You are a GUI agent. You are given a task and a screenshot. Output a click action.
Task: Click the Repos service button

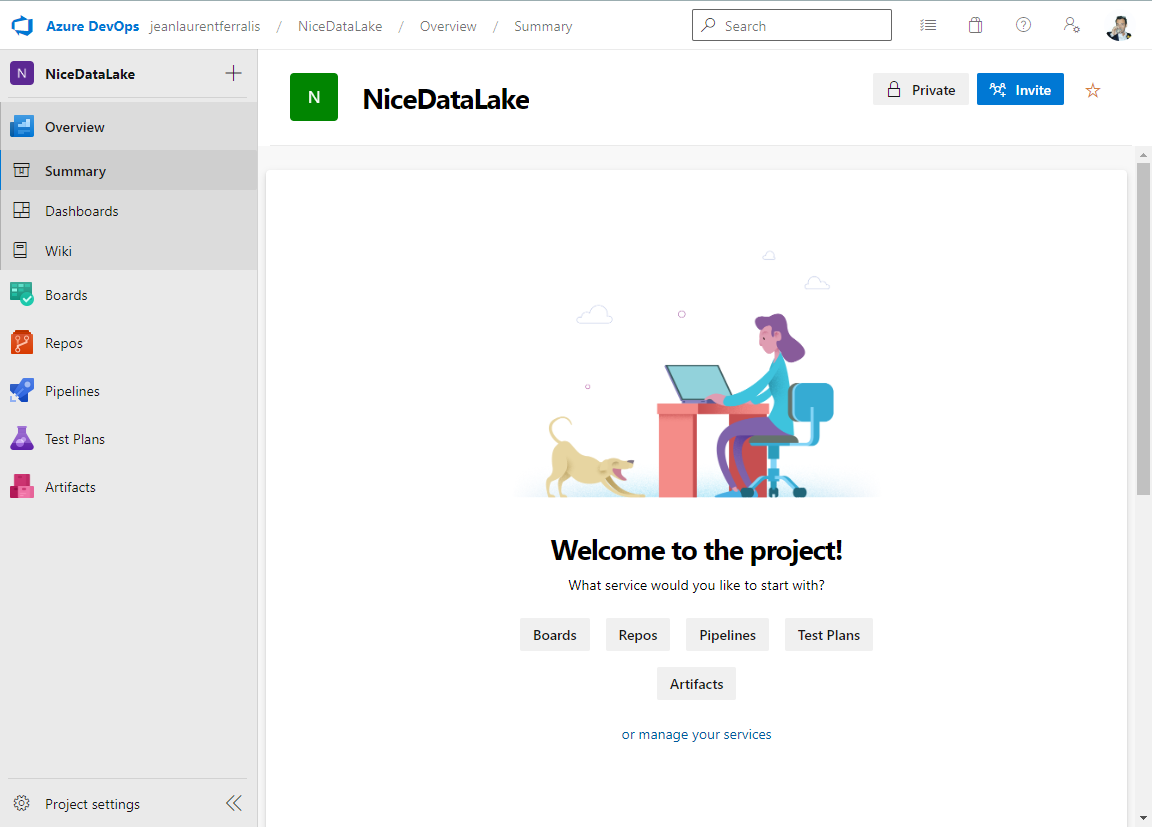tap(638, 635)
